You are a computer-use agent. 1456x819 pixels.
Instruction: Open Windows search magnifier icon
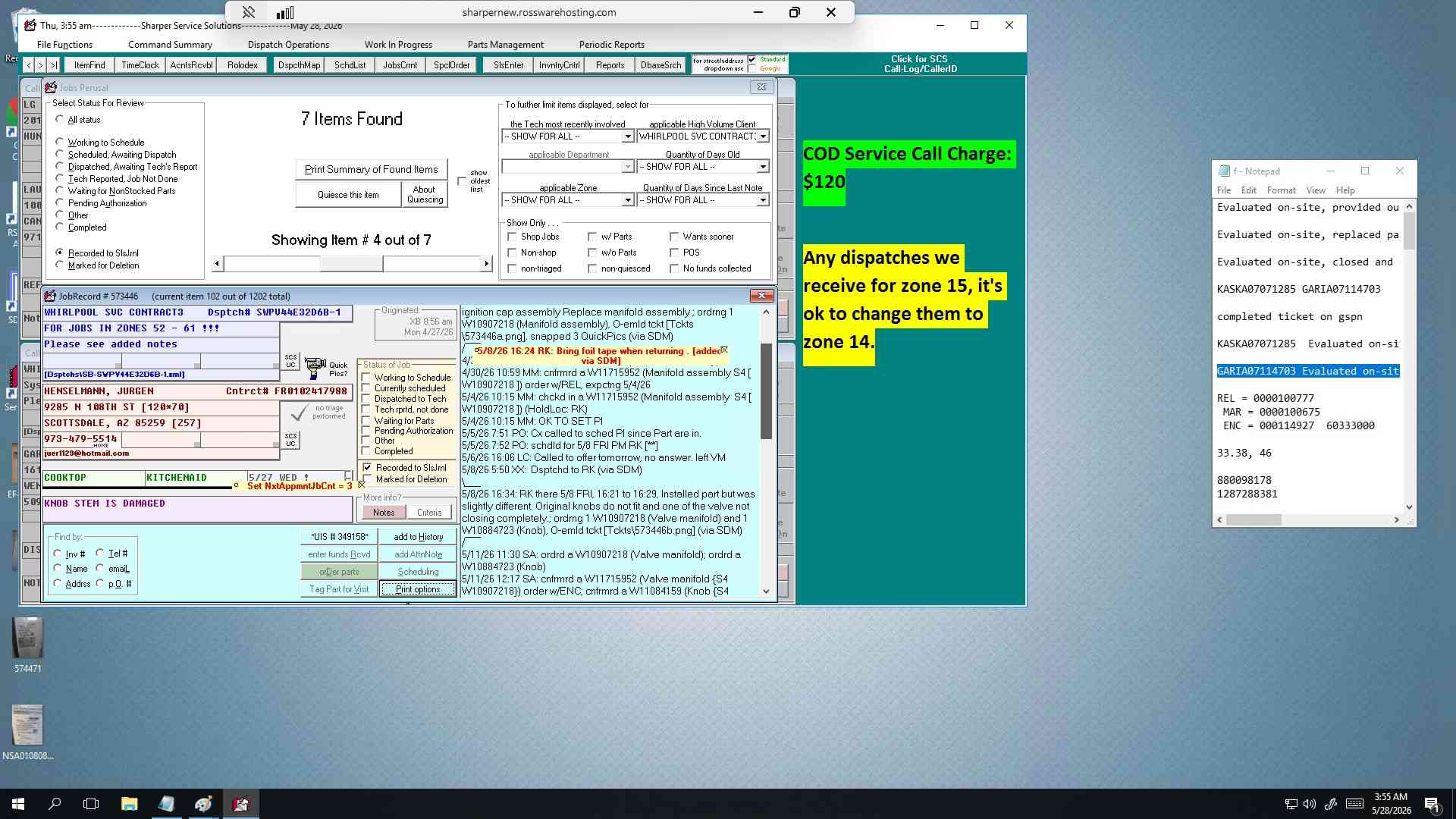[x=55, y=804]
